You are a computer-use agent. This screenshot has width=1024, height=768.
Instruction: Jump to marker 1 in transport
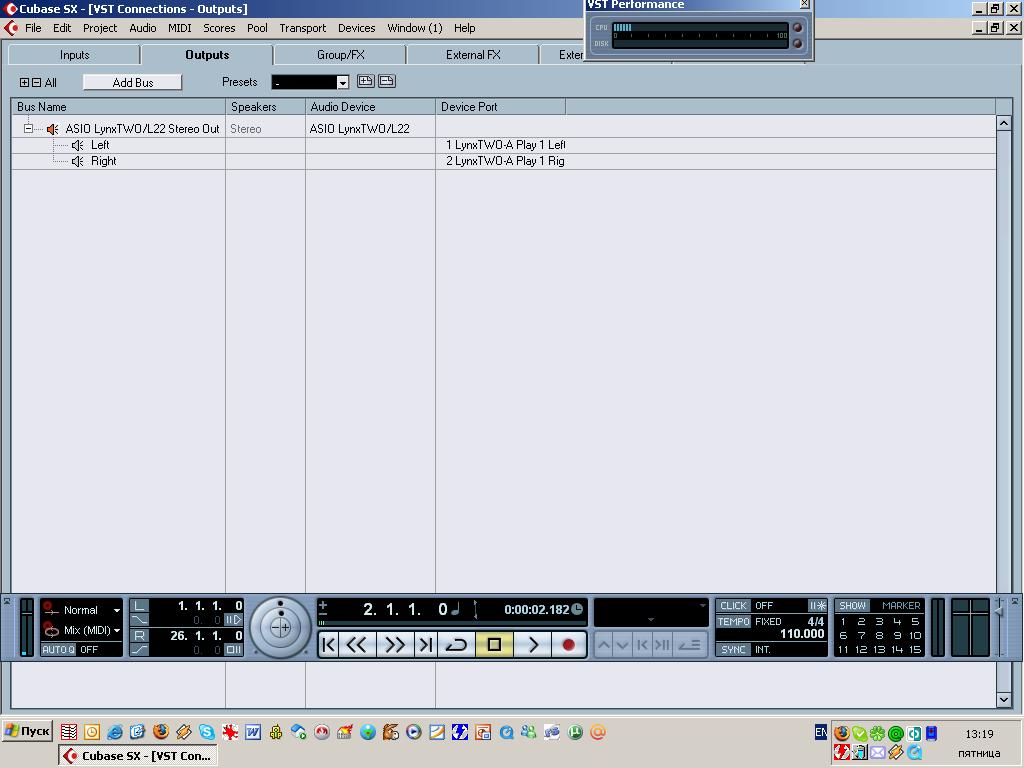[x=843, y=622]
